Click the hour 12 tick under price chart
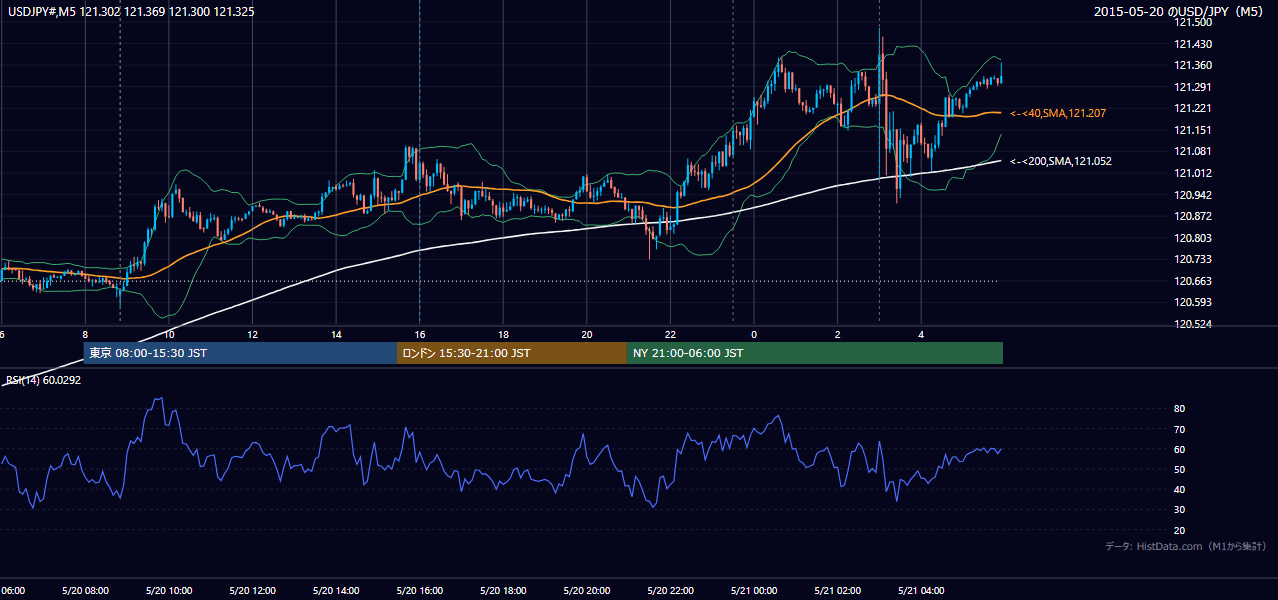This screenshot has width=1278, height=600. pyautogui.click(x=253, y=334)
